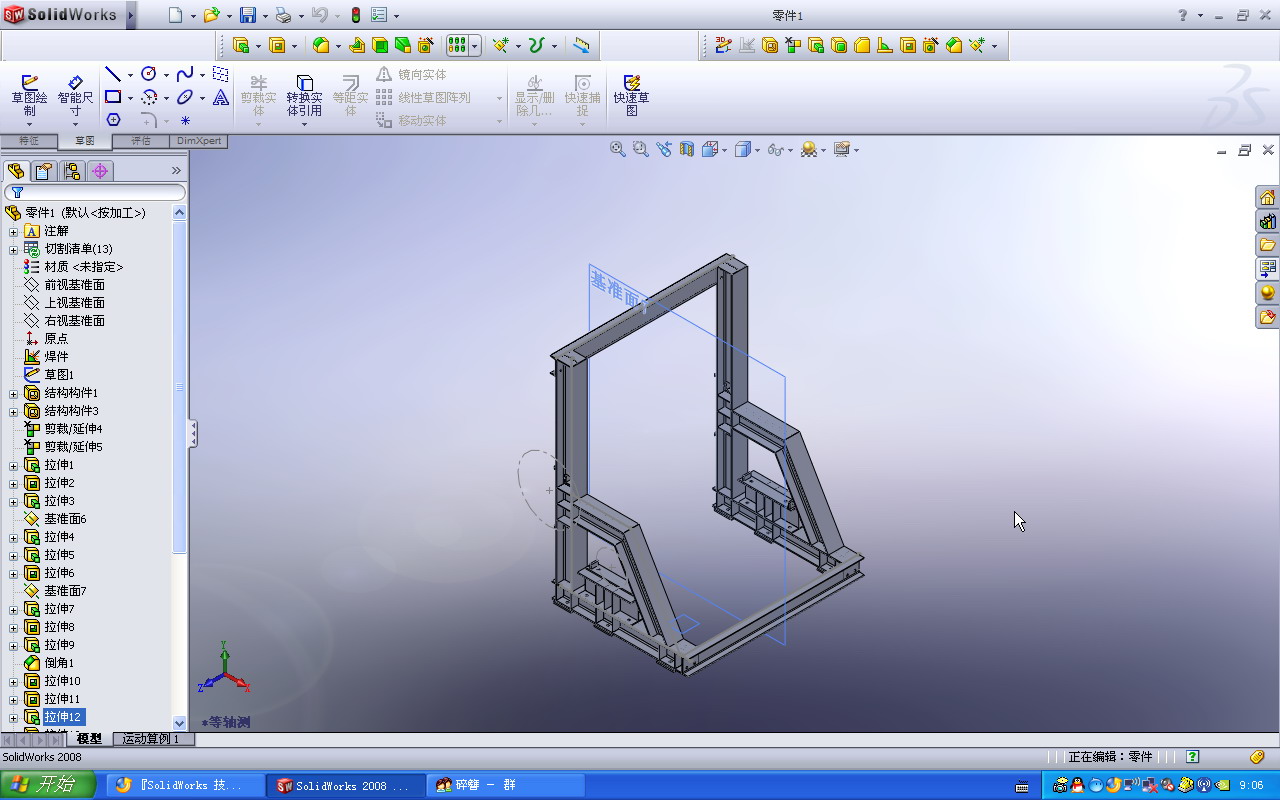Open Design Library in task pane
Screen dimensions: 1280x800
point(1267,221)
